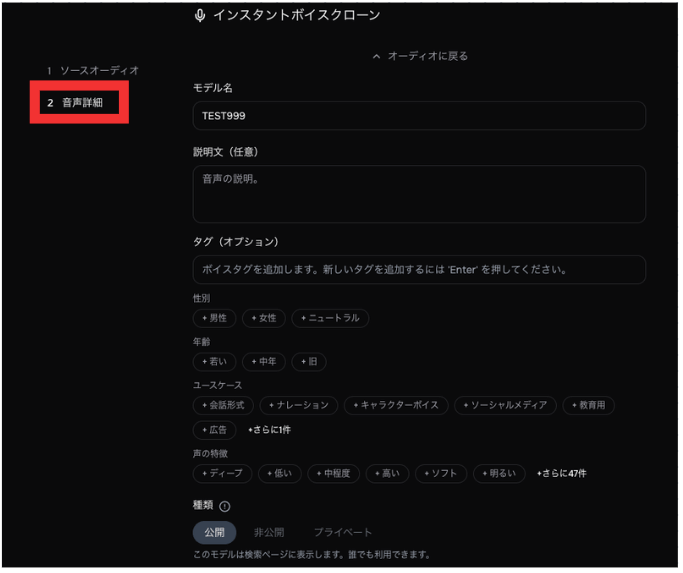This screenshot has width=683, height=573.
Task: Add the ニュートラル gender tag
Action: pos(331,319)
